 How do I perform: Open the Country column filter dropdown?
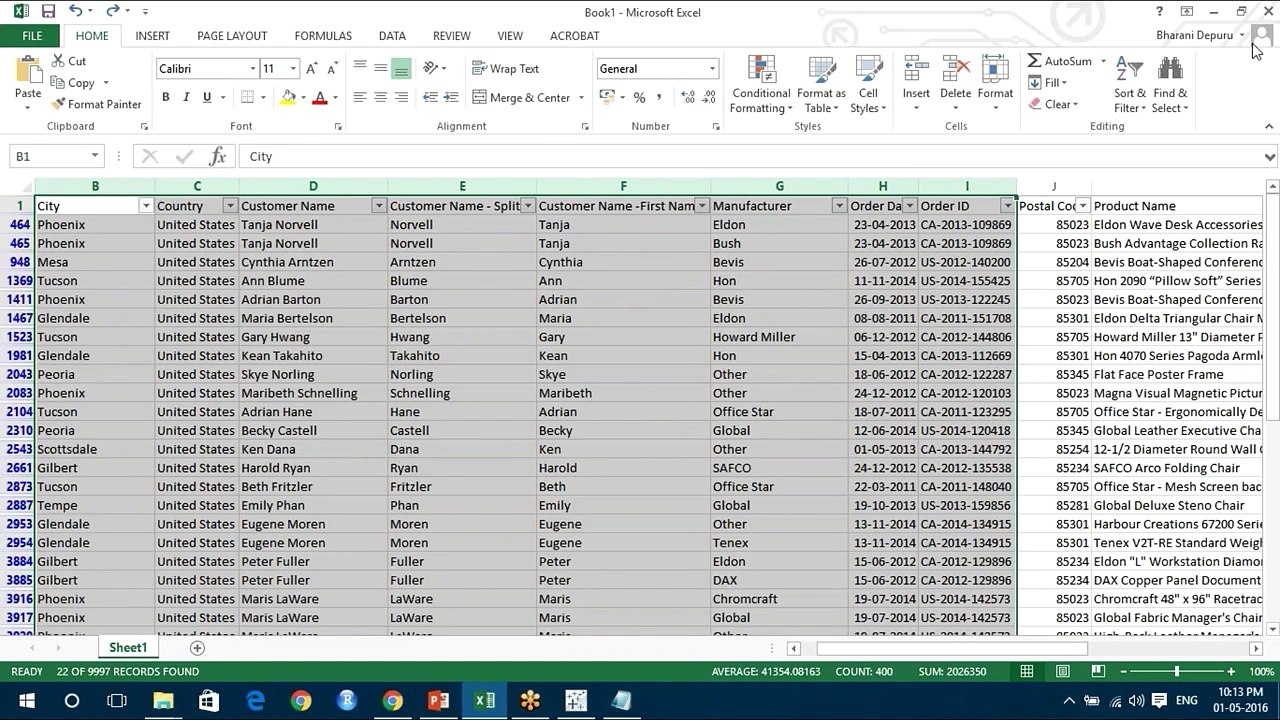point(230,206)
